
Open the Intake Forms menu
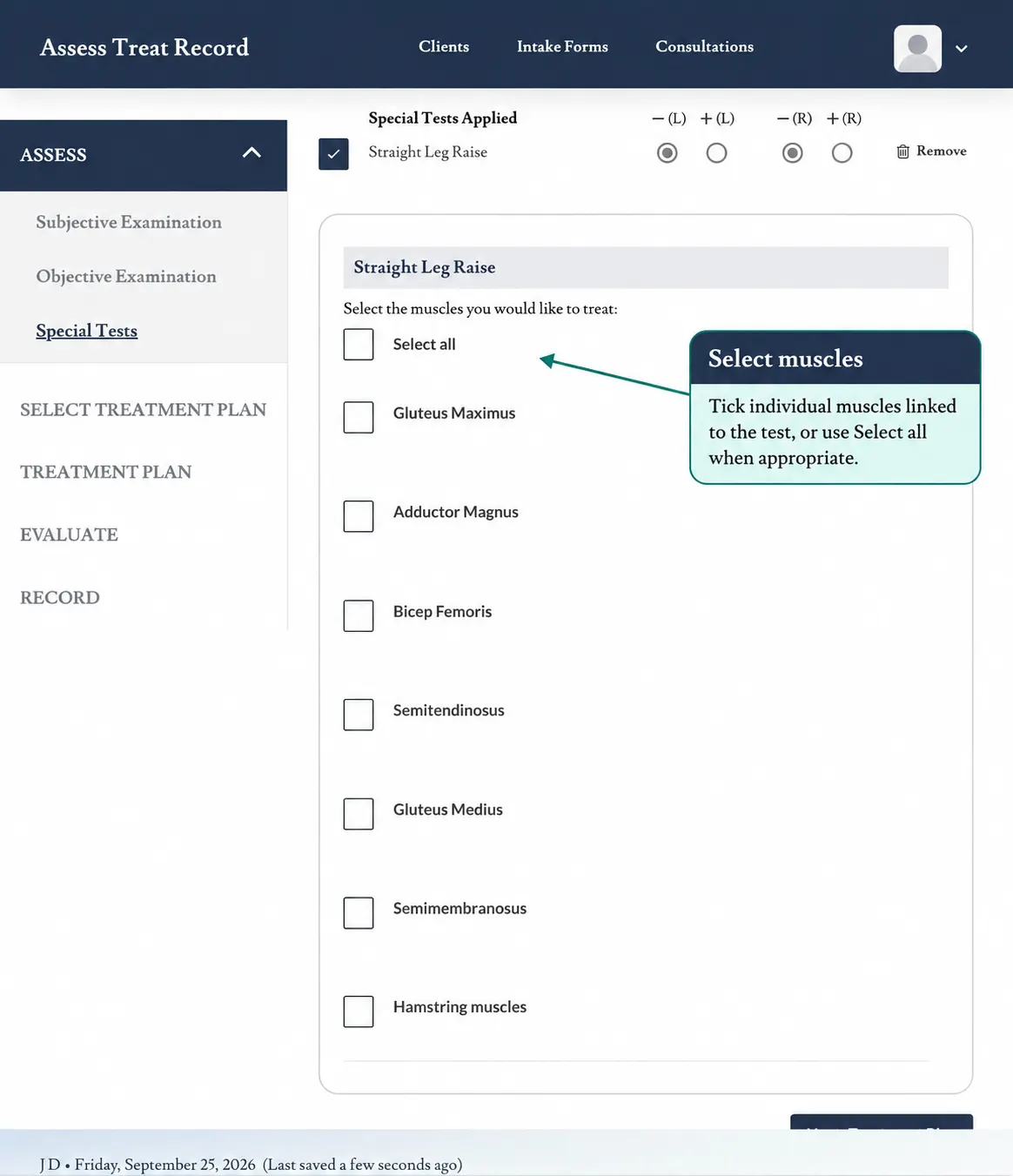[x=562, y=46]
